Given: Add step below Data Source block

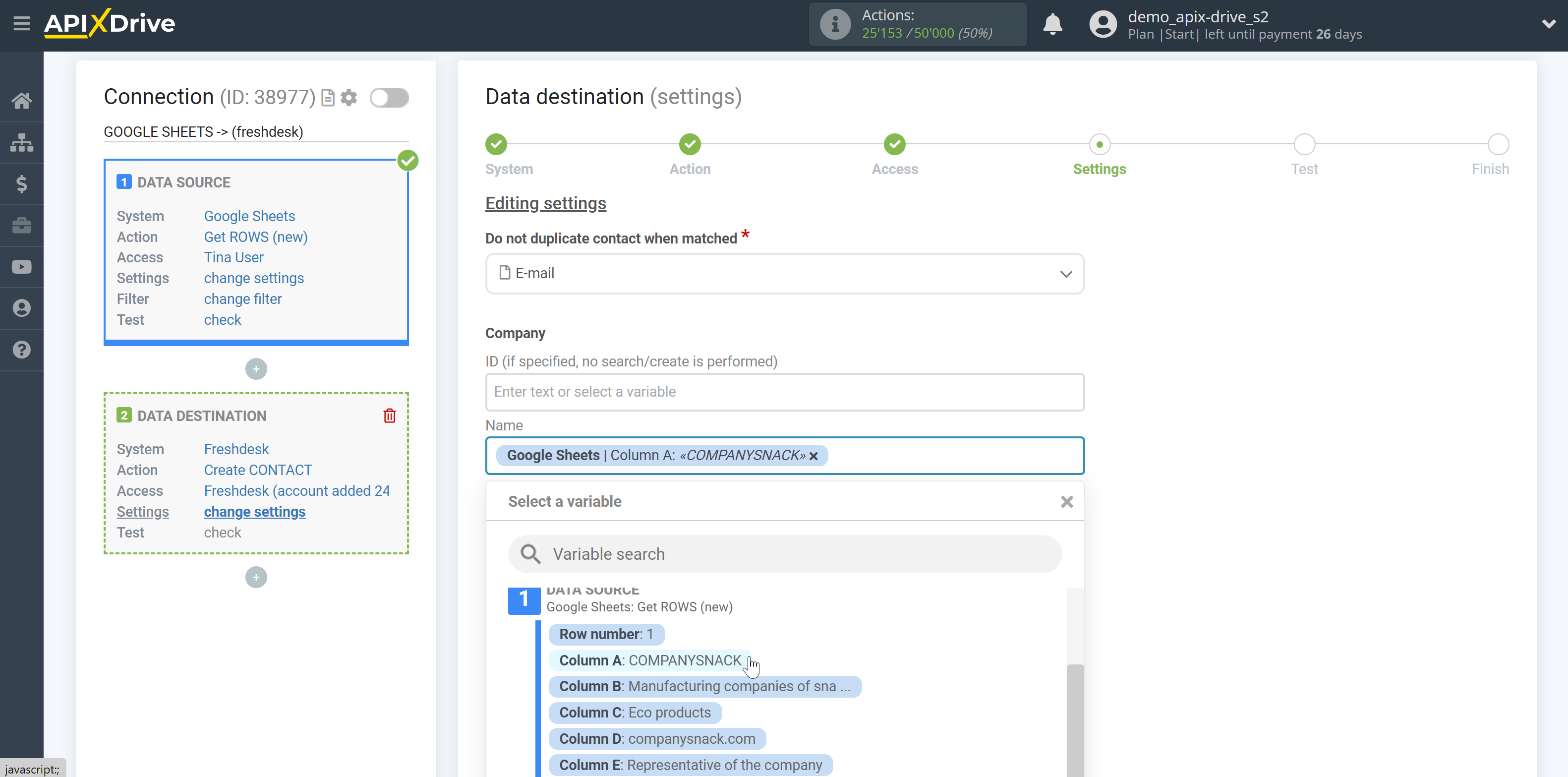Looking at the screenshot, I should 256,369.
